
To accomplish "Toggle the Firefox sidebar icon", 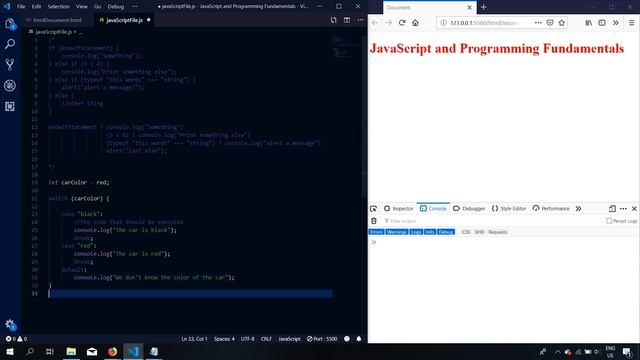I will coord(602,23).
